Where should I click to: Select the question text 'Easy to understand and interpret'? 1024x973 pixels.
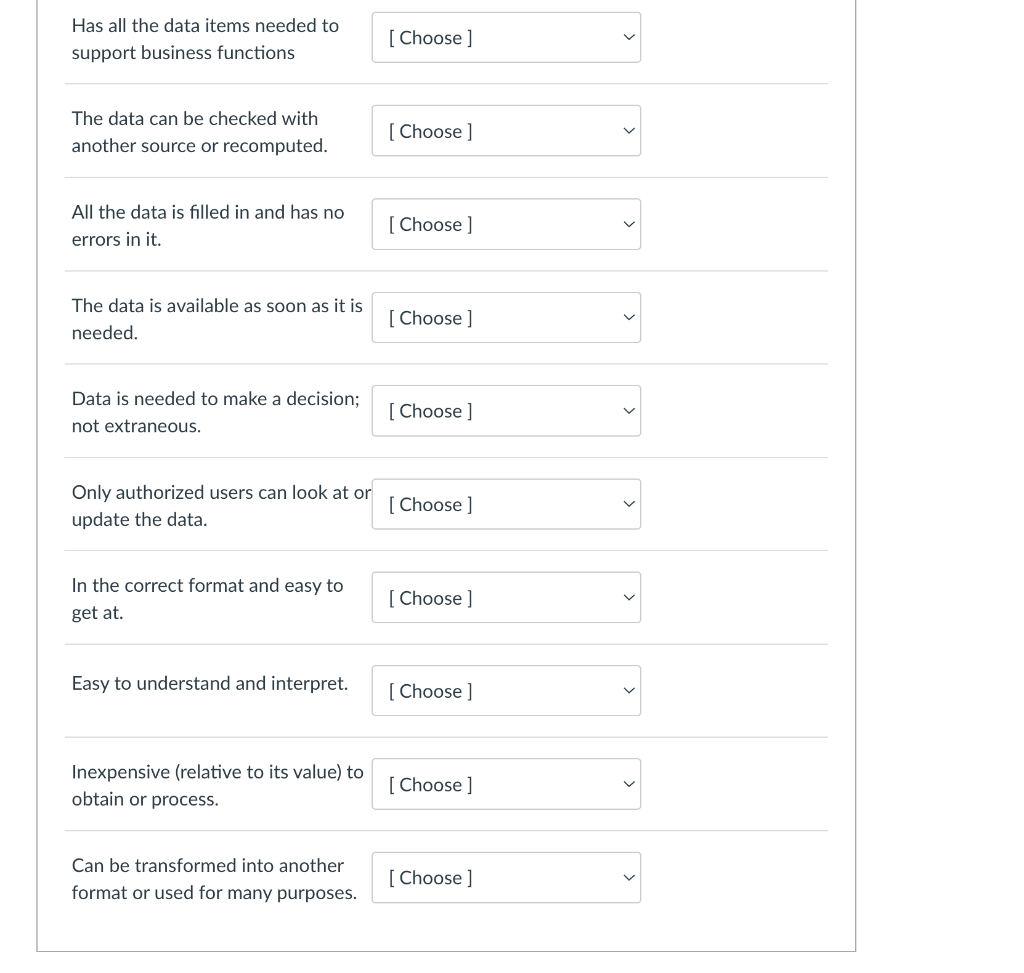[209, 683]
